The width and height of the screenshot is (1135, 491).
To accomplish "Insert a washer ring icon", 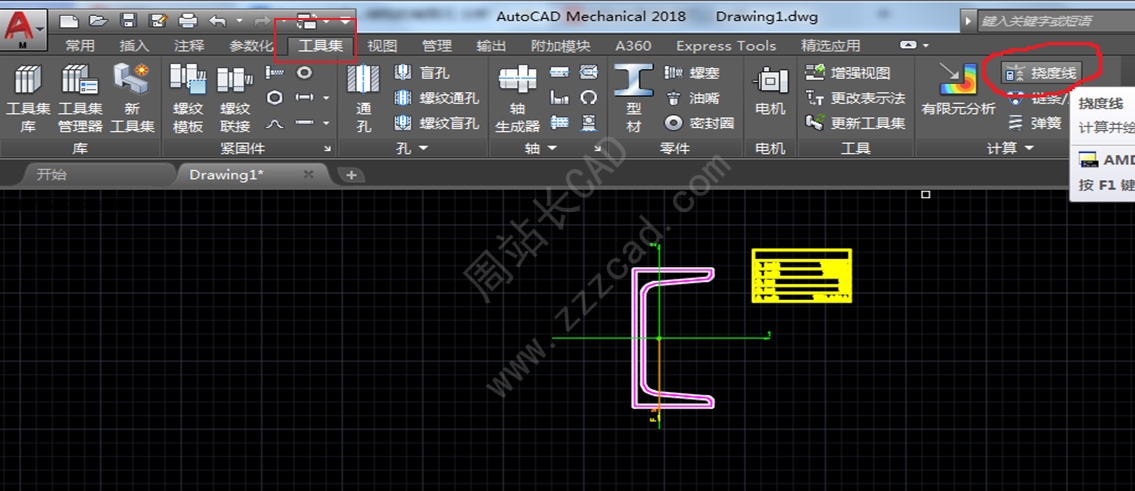I will pyautogui.click(x=305, y=72).
